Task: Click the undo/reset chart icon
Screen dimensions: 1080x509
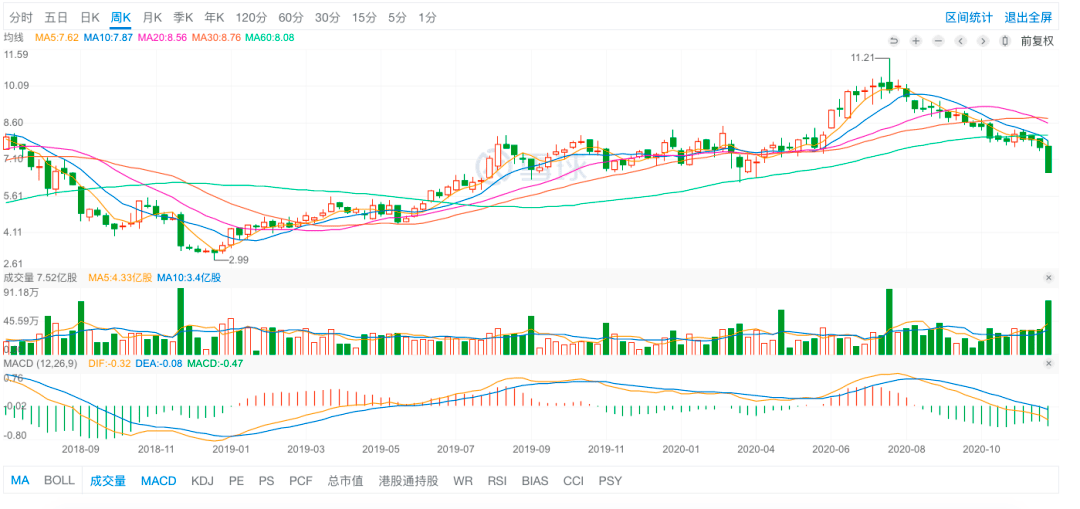Action: pos(893,41)
